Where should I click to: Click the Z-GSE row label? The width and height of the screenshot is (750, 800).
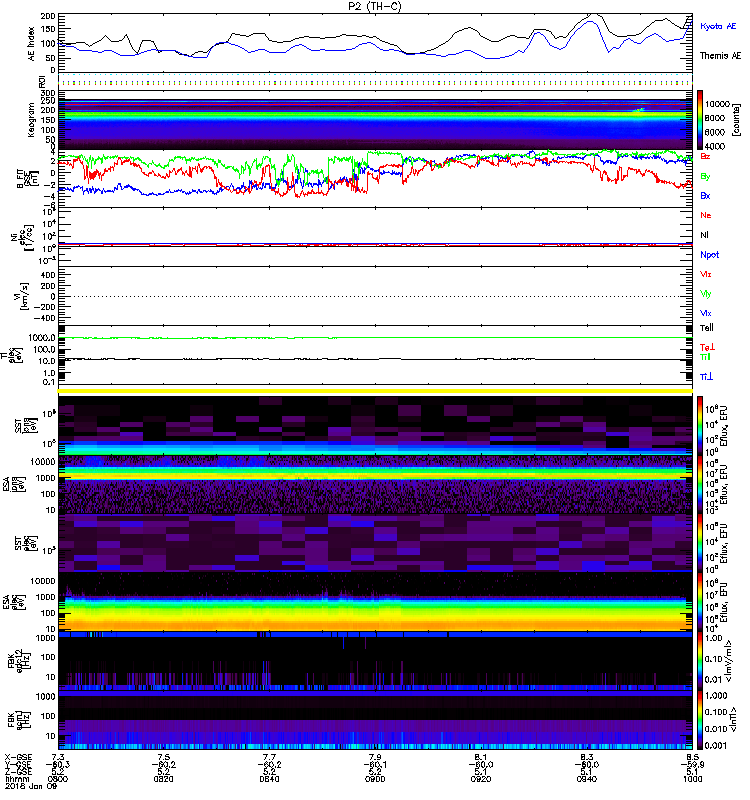(17, 772)
